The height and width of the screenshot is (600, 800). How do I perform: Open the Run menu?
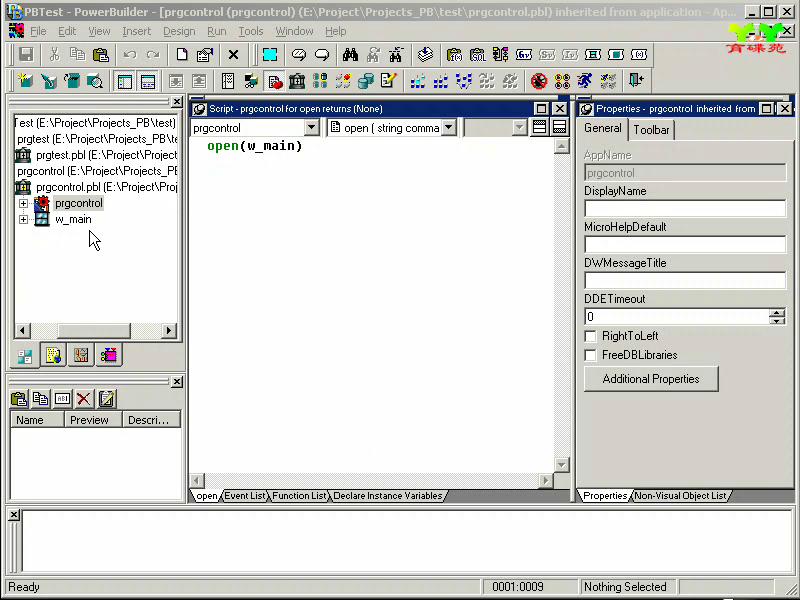click(217, 31)
